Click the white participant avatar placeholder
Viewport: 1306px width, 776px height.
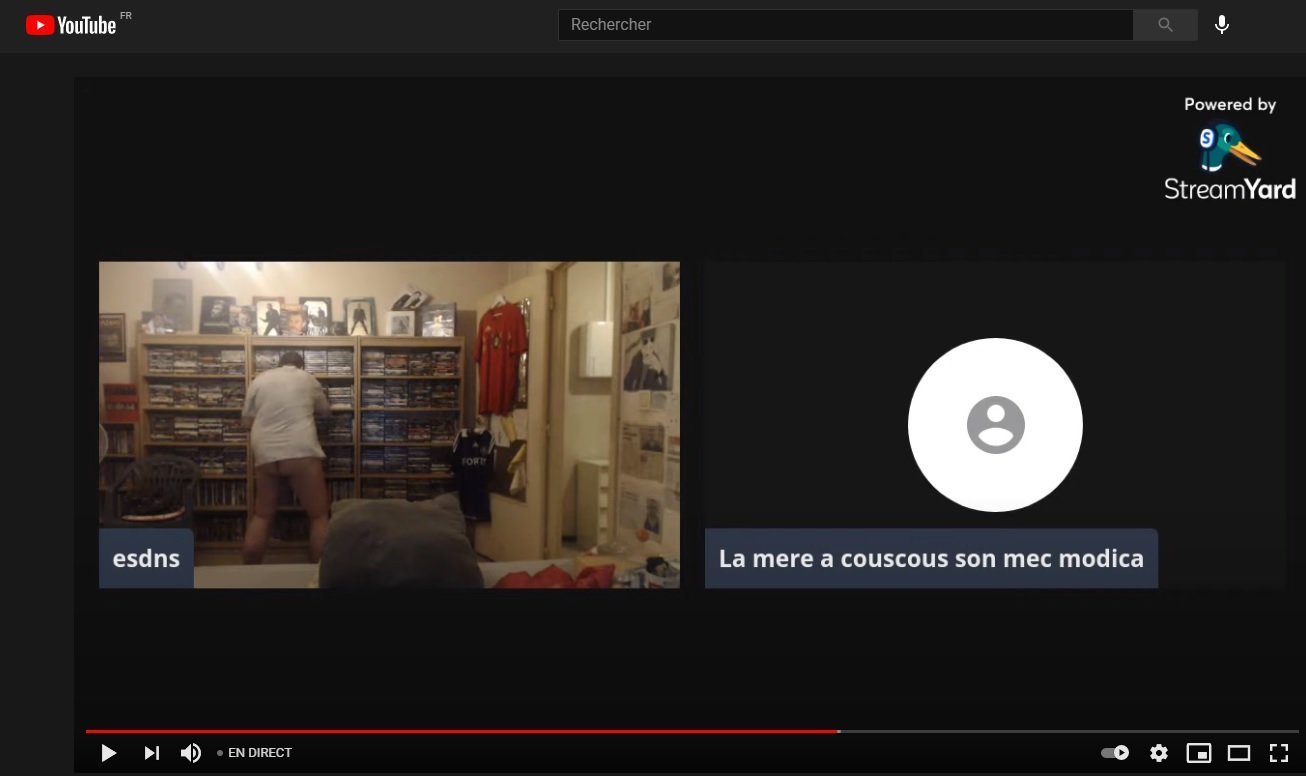click(x=995, y=425)
